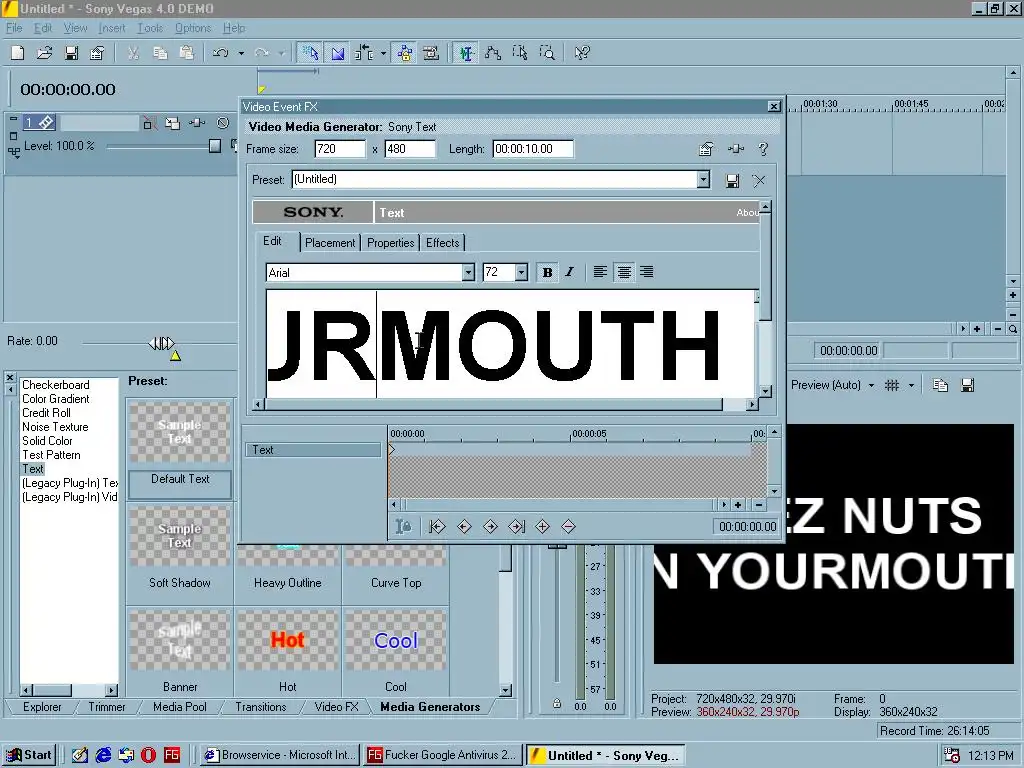The image size is (1024, 768).
Task: Click the Start button
Action: [x=29, y=756]
